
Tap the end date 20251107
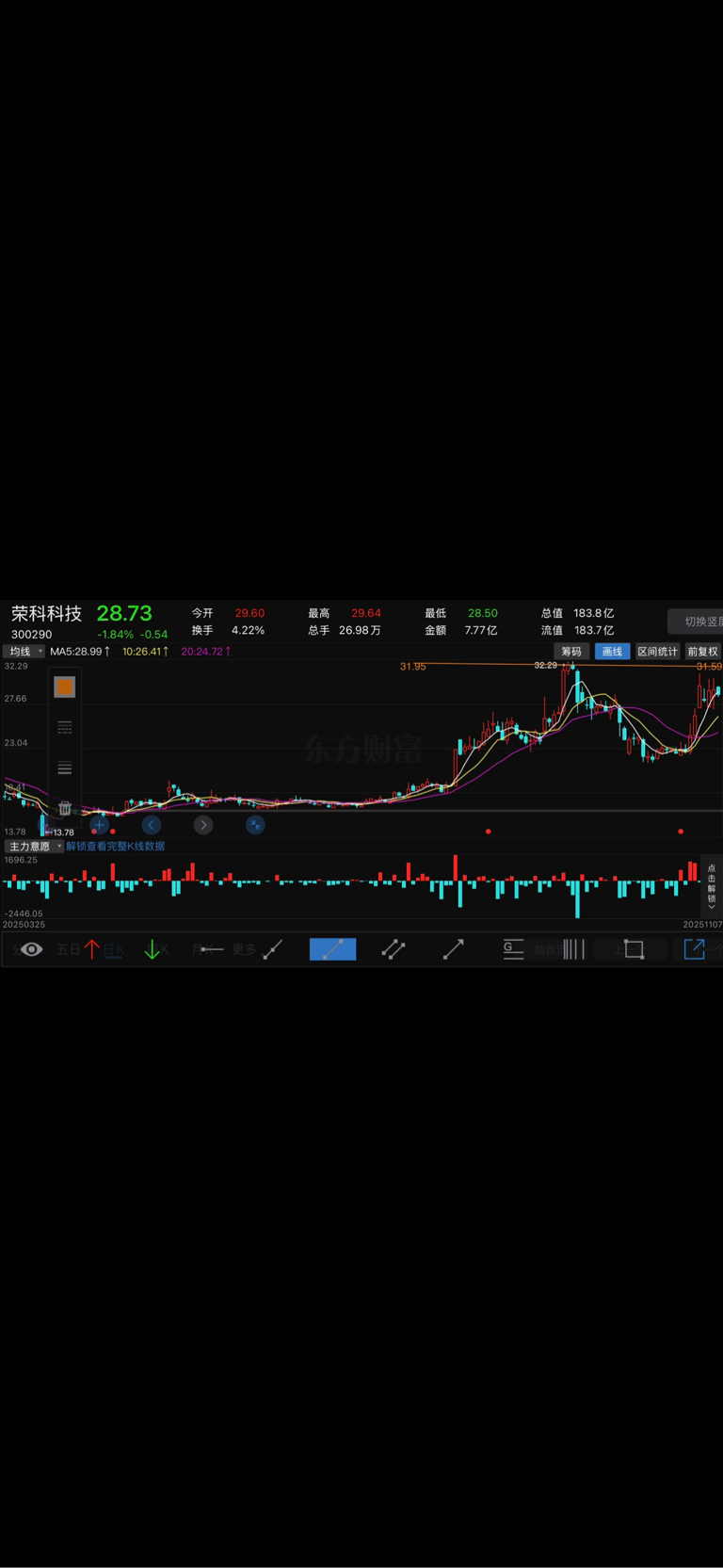[702, 925]
